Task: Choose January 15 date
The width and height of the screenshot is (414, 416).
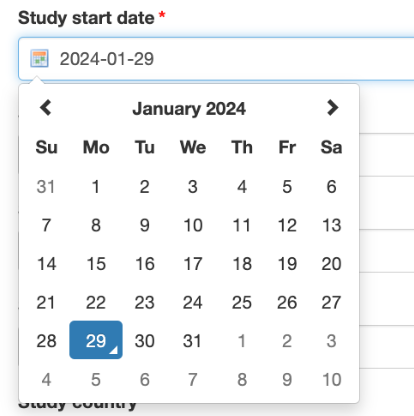Action: (96, 264)
